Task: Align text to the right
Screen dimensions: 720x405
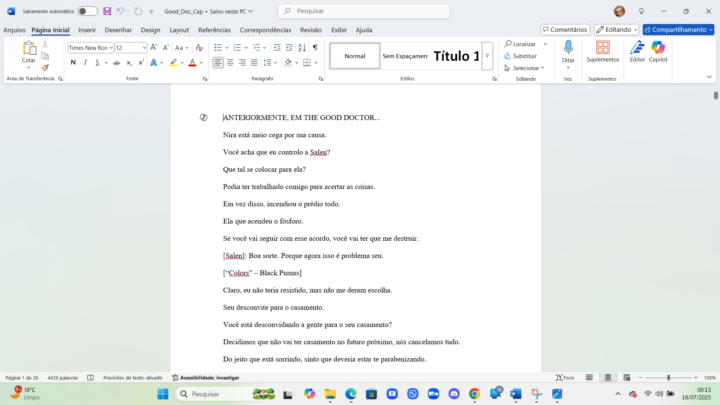Action: click(242, 62)
